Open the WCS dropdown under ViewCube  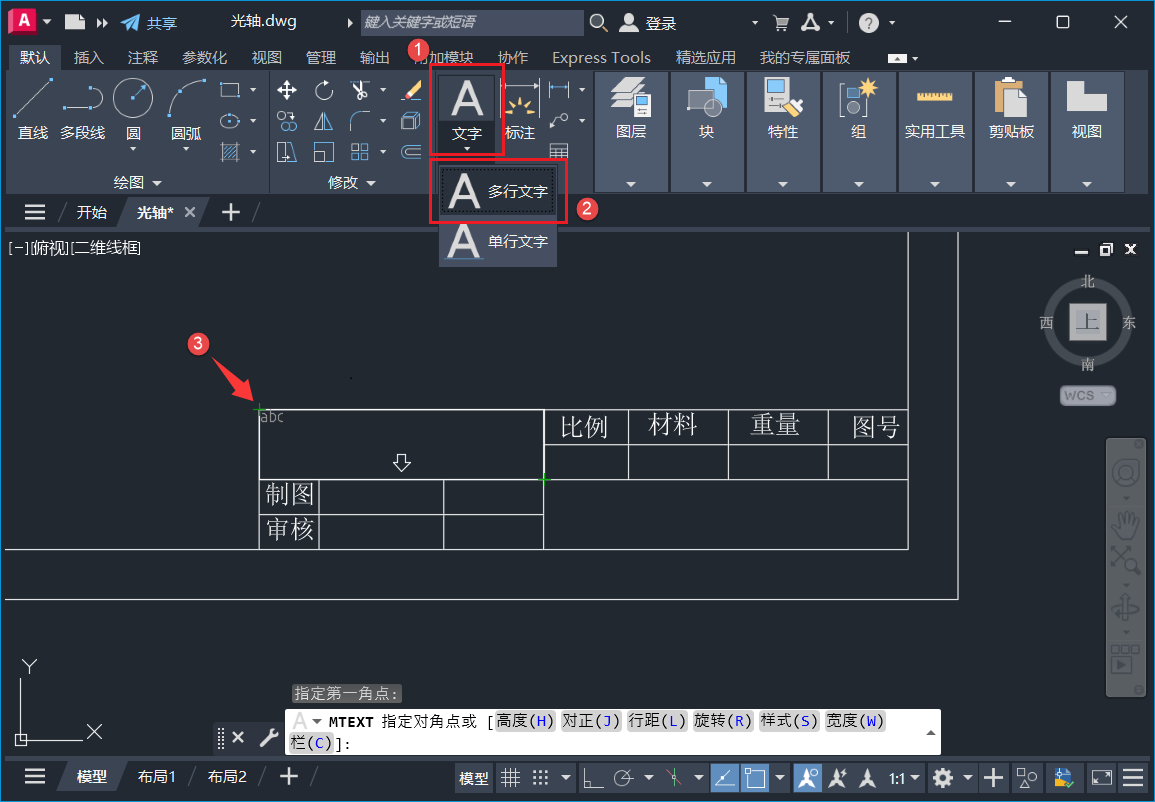(1087, 395)
